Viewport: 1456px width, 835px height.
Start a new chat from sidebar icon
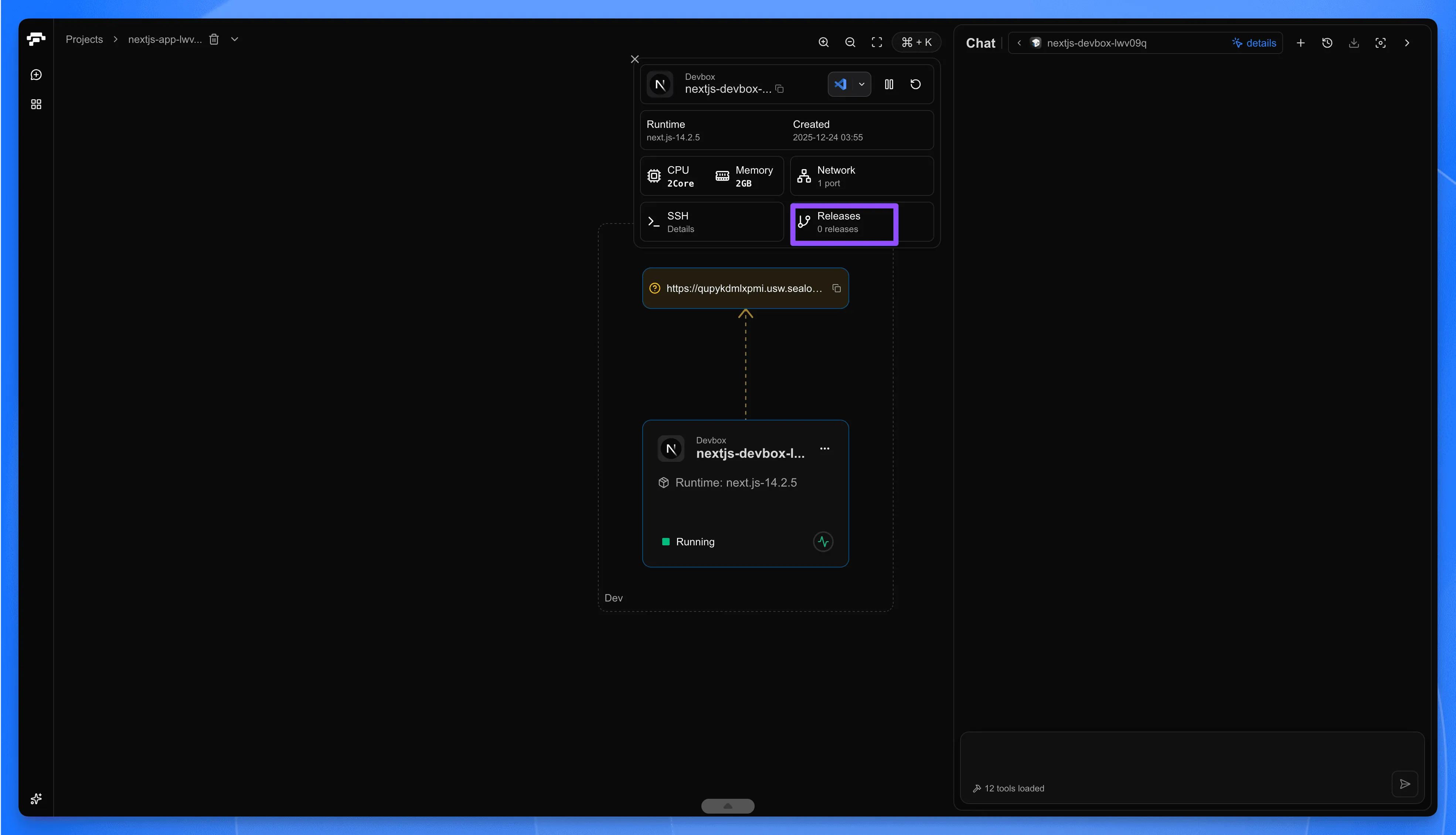pos(36,75)
